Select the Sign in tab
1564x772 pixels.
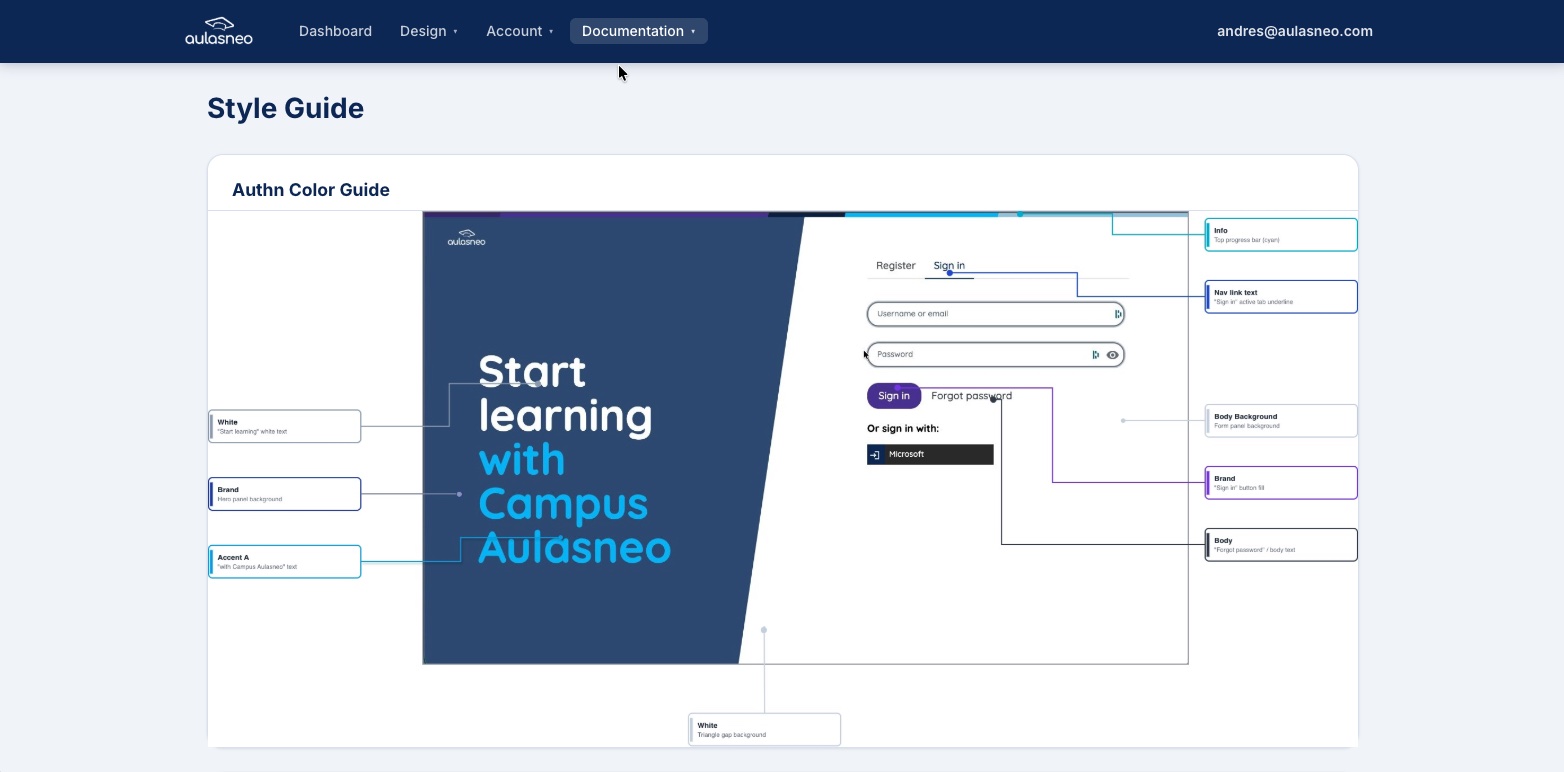(949, 266)
